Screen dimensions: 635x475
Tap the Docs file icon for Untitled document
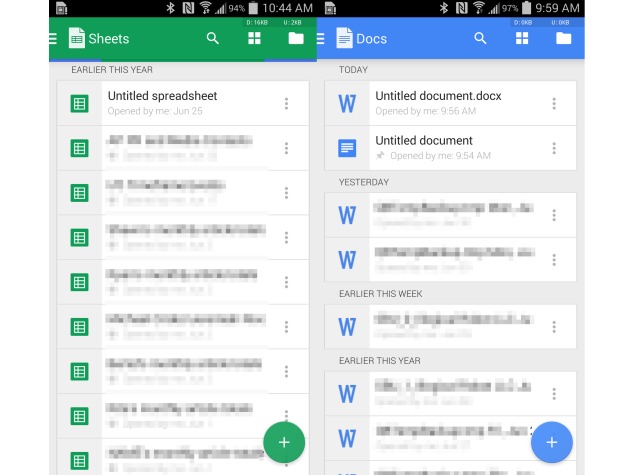(347, 148)
